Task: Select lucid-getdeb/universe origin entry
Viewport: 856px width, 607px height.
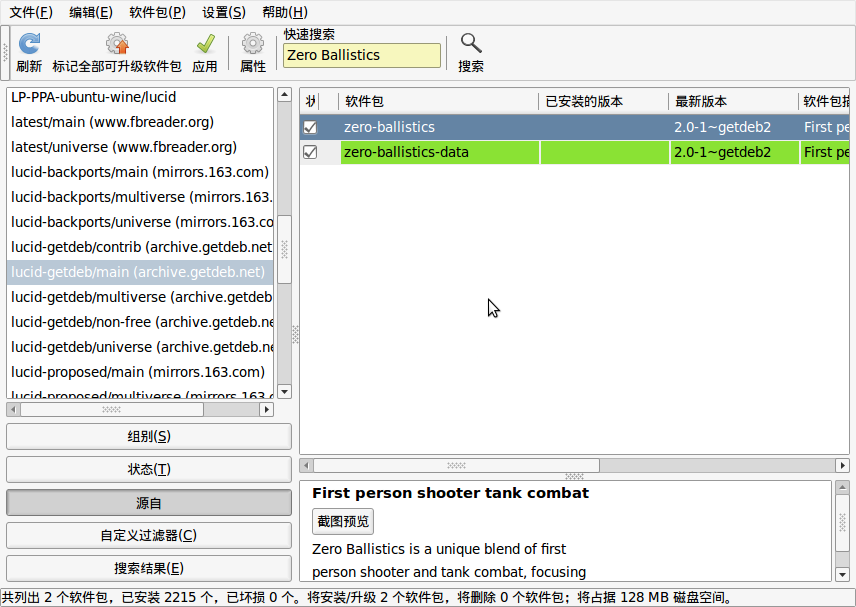Action: 140,347
